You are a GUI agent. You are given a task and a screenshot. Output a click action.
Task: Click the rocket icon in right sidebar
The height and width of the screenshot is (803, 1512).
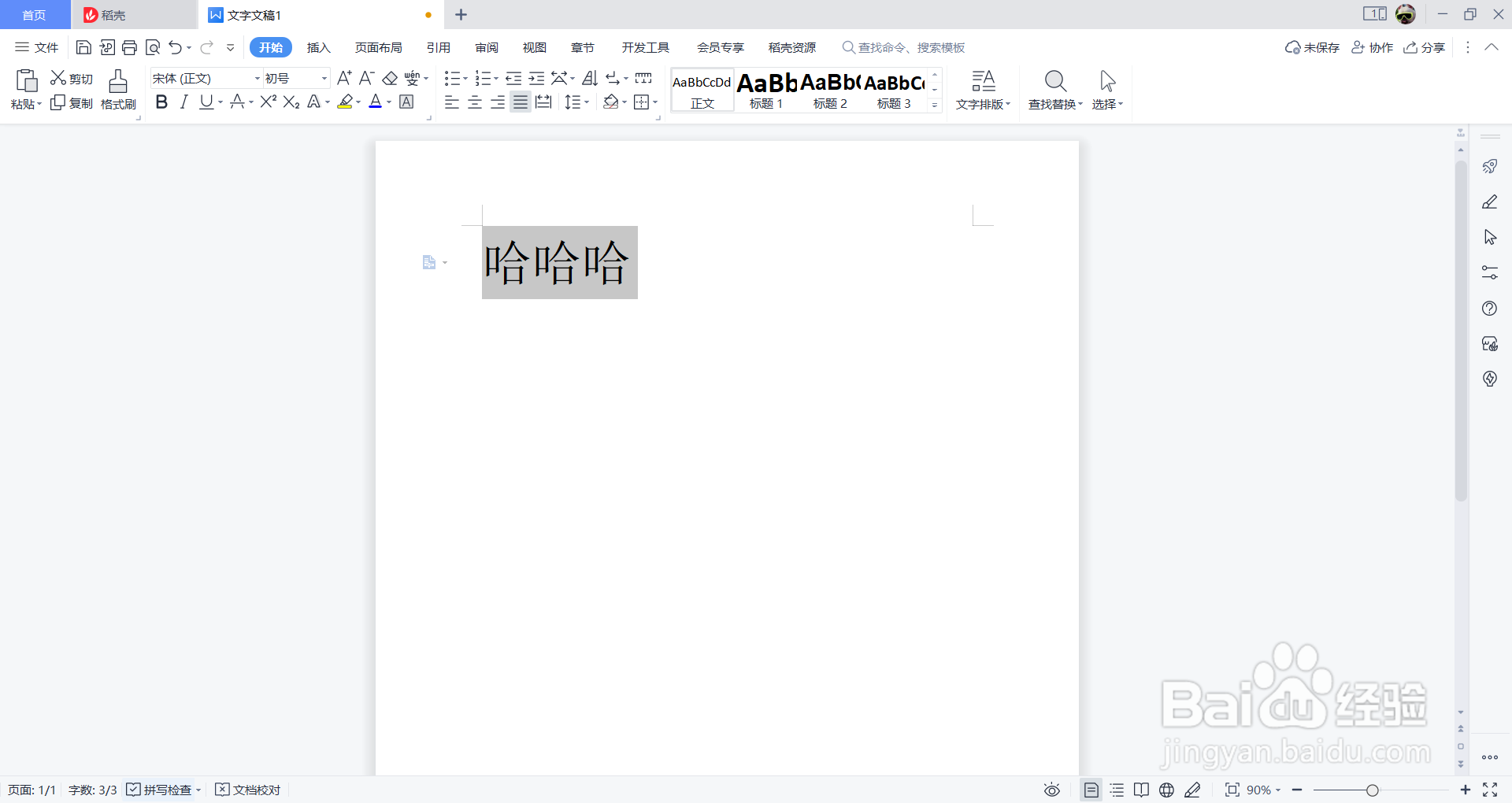tap(1490, 166)
